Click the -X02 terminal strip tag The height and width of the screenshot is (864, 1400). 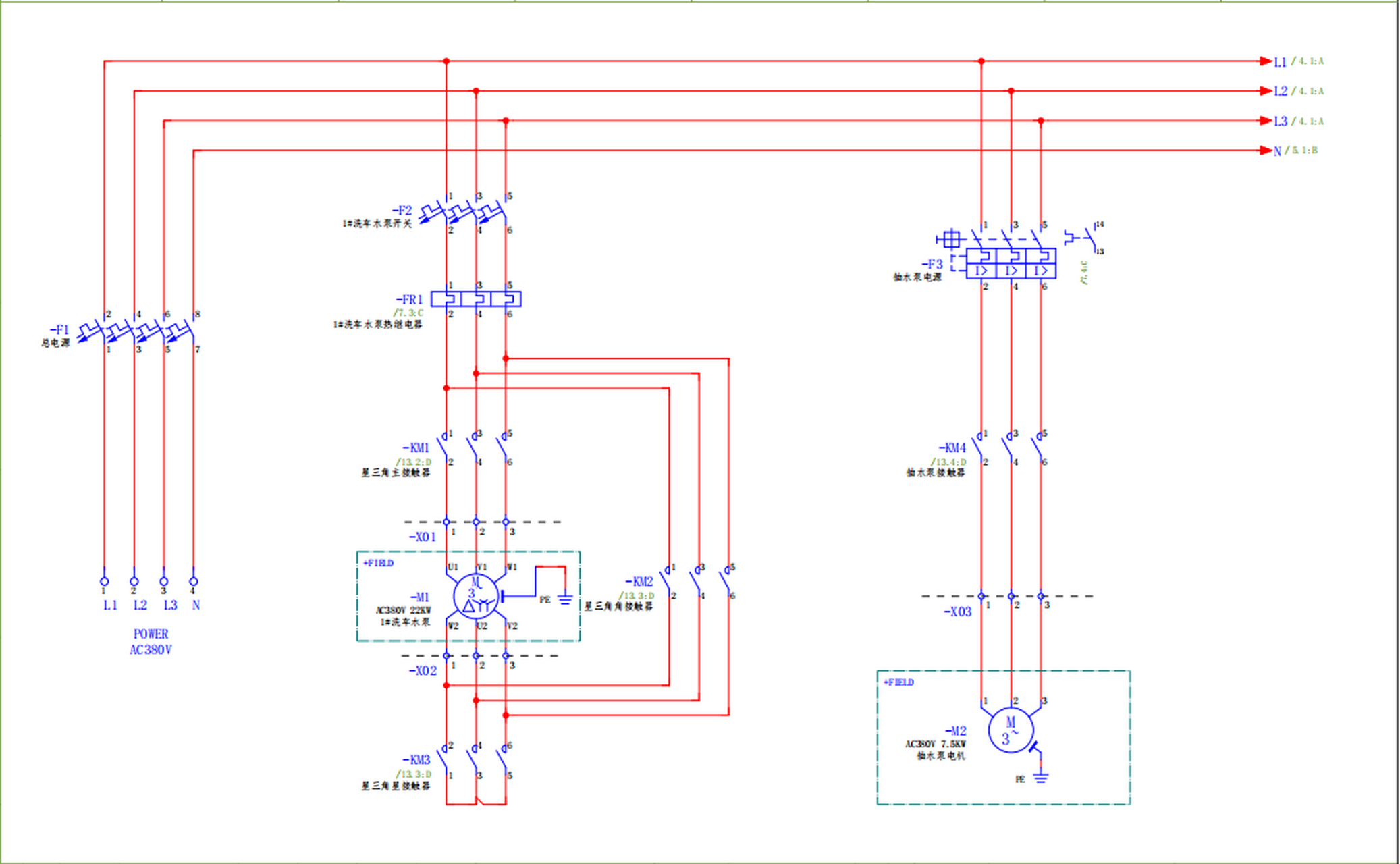click(x=423, y=671)
